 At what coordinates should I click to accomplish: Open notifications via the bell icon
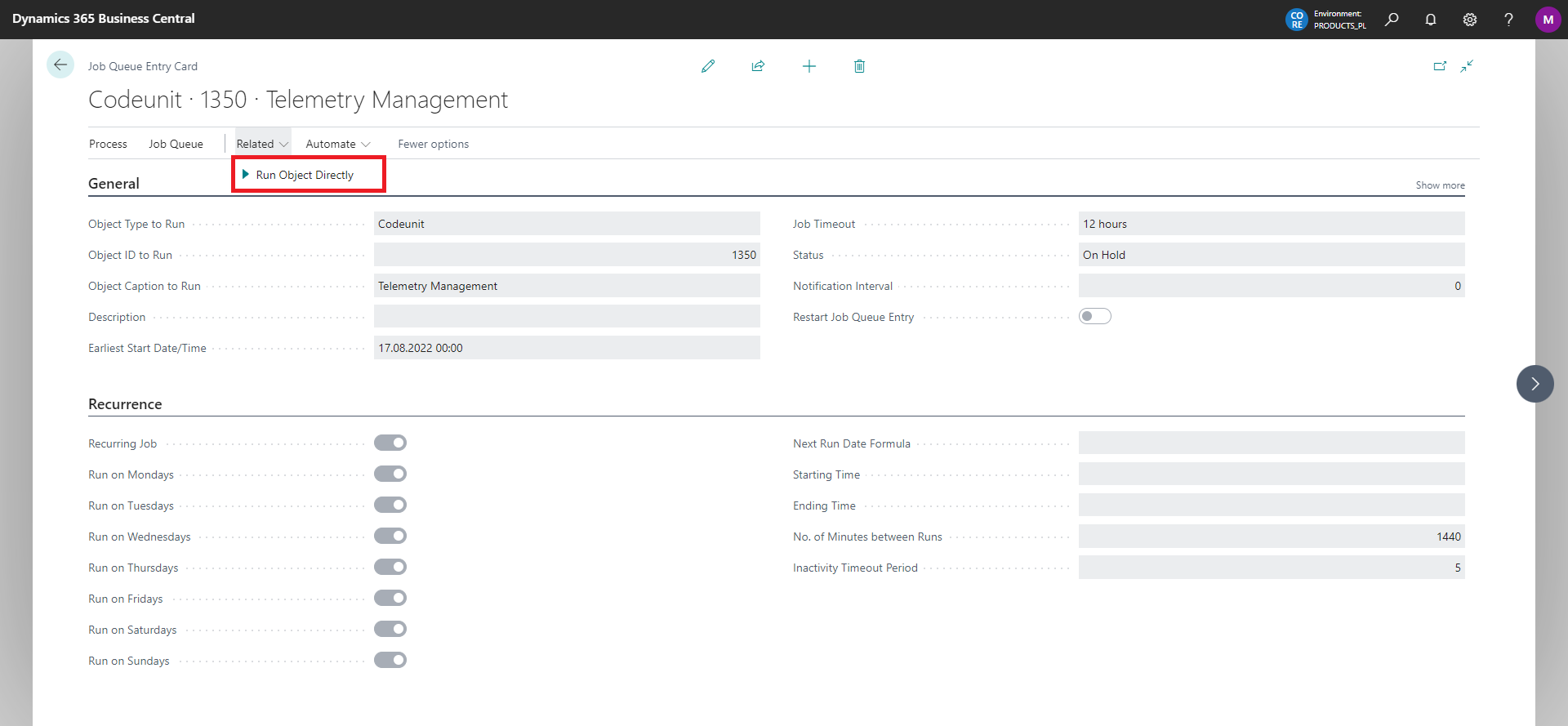[1431, 20]
